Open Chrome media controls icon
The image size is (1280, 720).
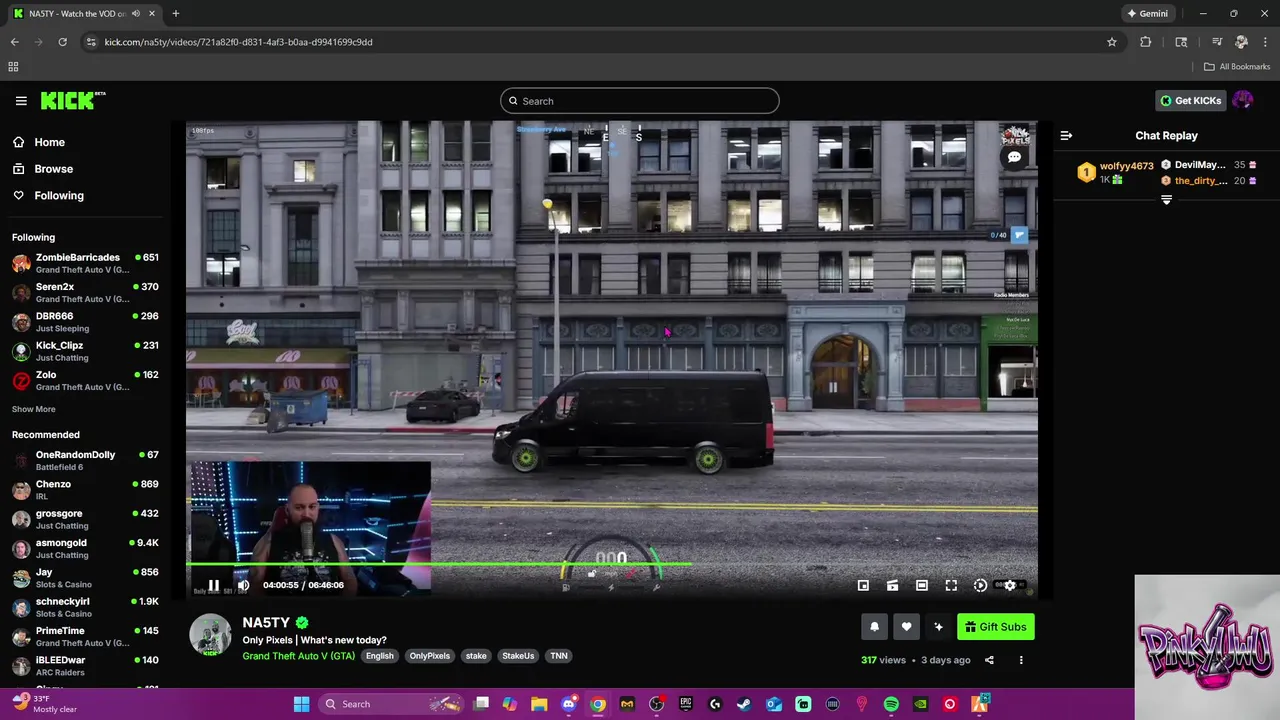coord(1217,42)
